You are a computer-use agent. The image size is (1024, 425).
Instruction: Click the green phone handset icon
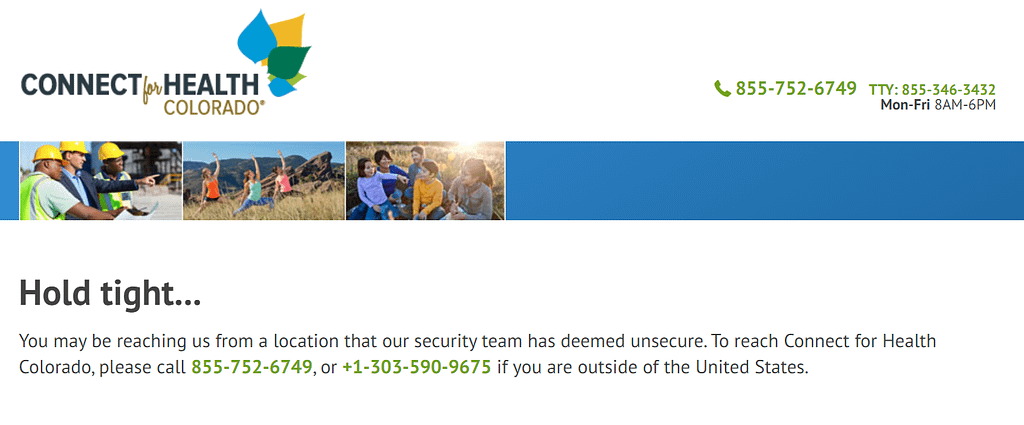pyautogui.click(x=722, y=88)
